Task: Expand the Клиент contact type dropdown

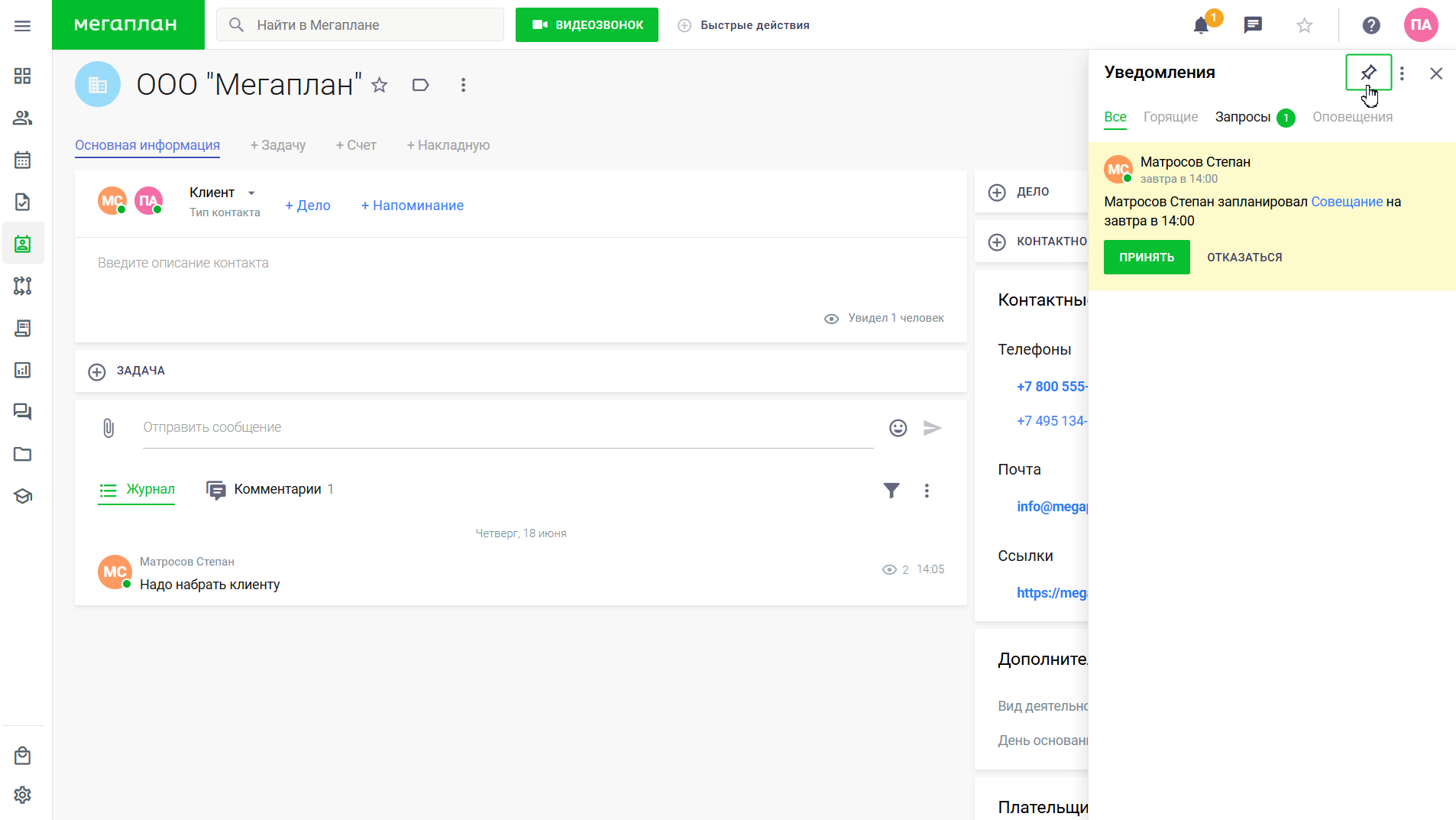Action: tap(251, 193)
